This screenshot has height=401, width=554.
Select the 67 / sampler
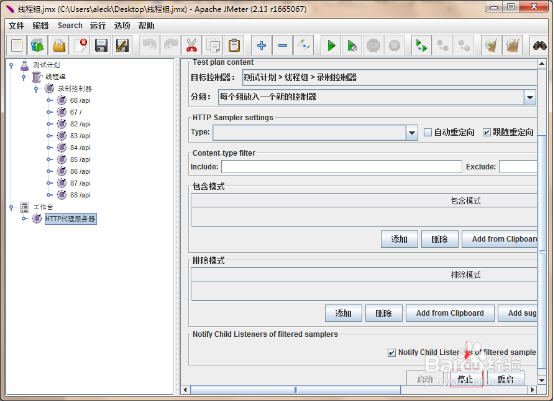[76, 112]
